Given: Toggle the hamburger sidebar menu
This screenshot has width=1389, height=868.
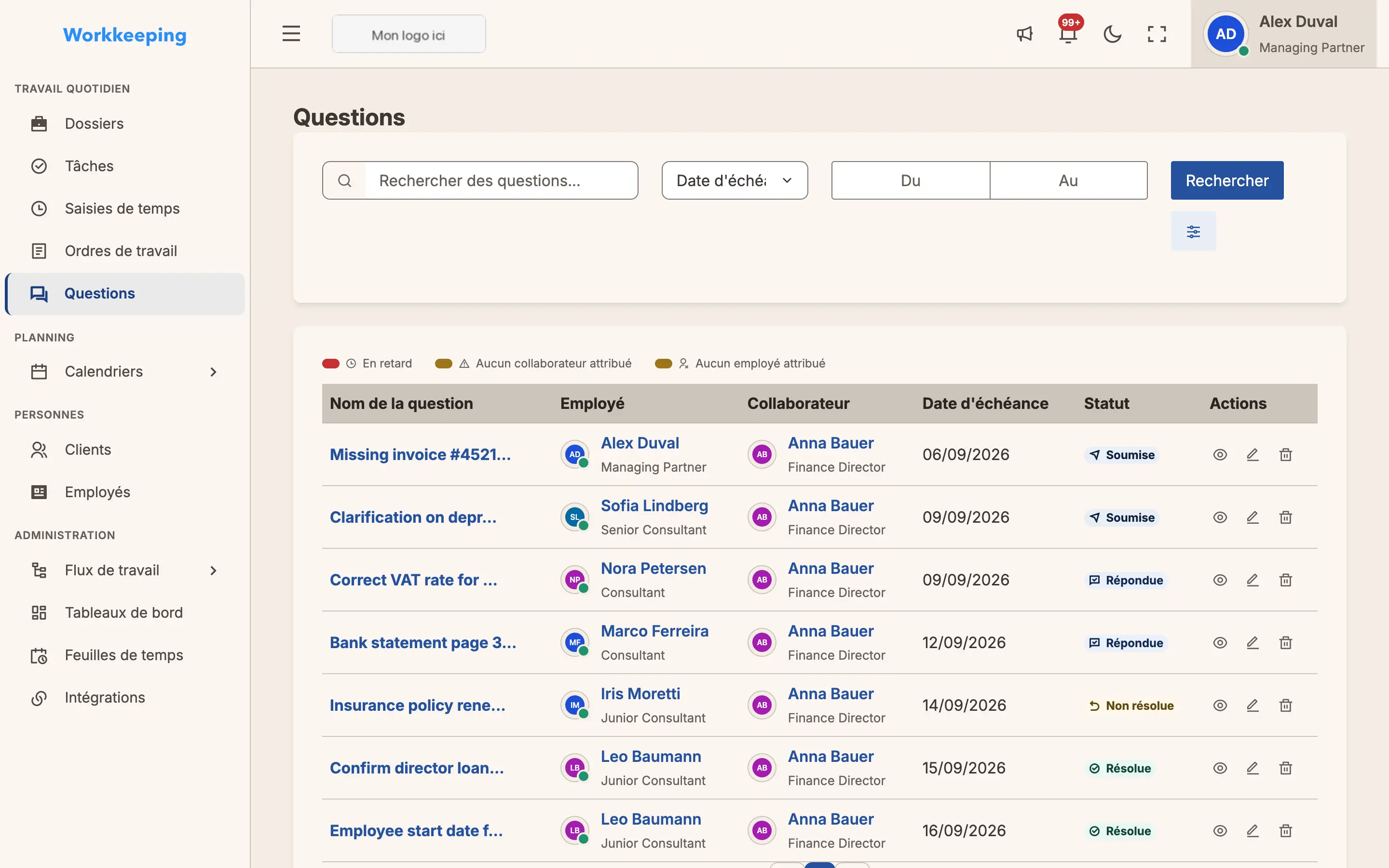Looking at the screenshot, I should (x=291, y=34).
